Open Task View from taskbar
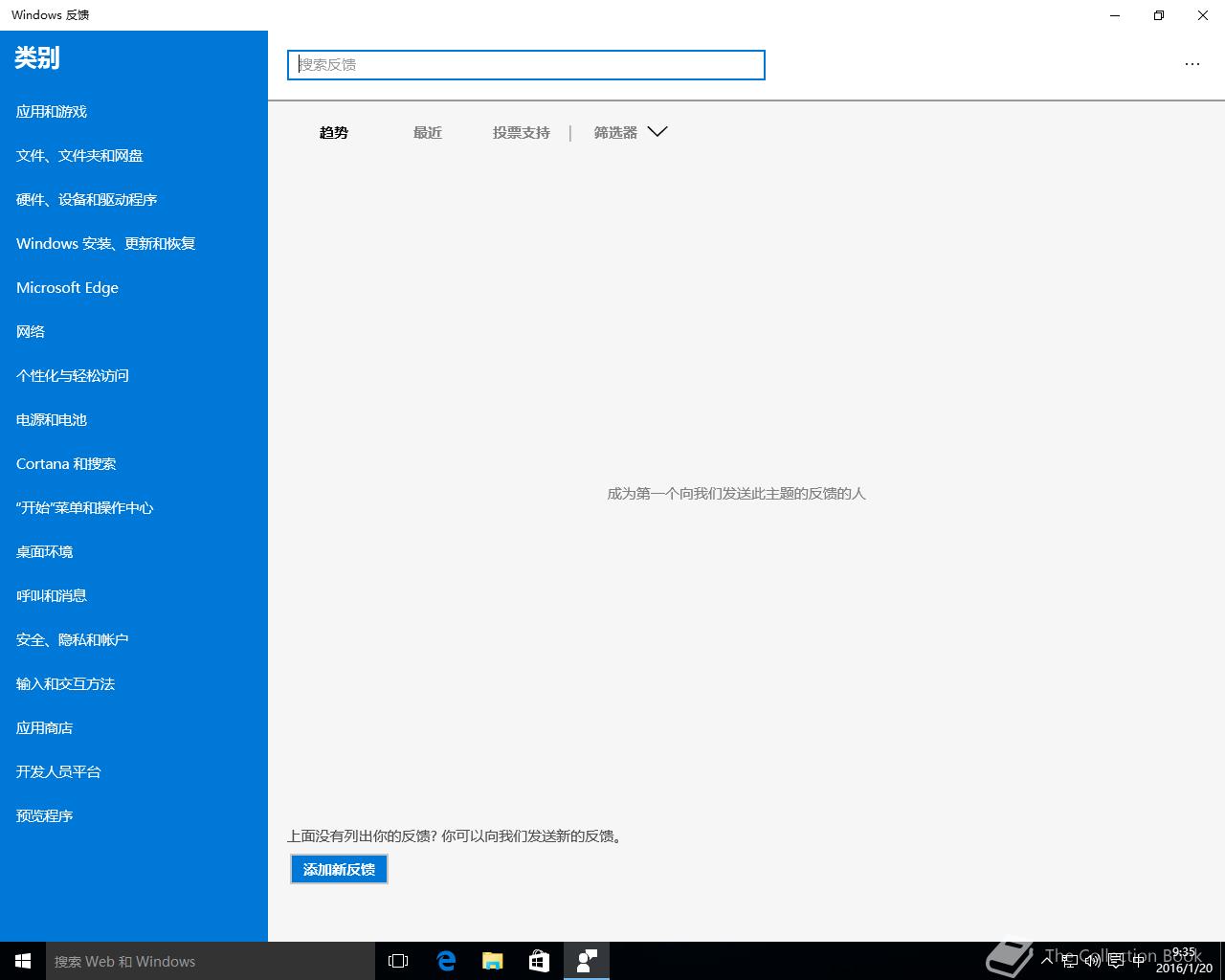This screenshot has height=980, width=1225. [398, 961]
